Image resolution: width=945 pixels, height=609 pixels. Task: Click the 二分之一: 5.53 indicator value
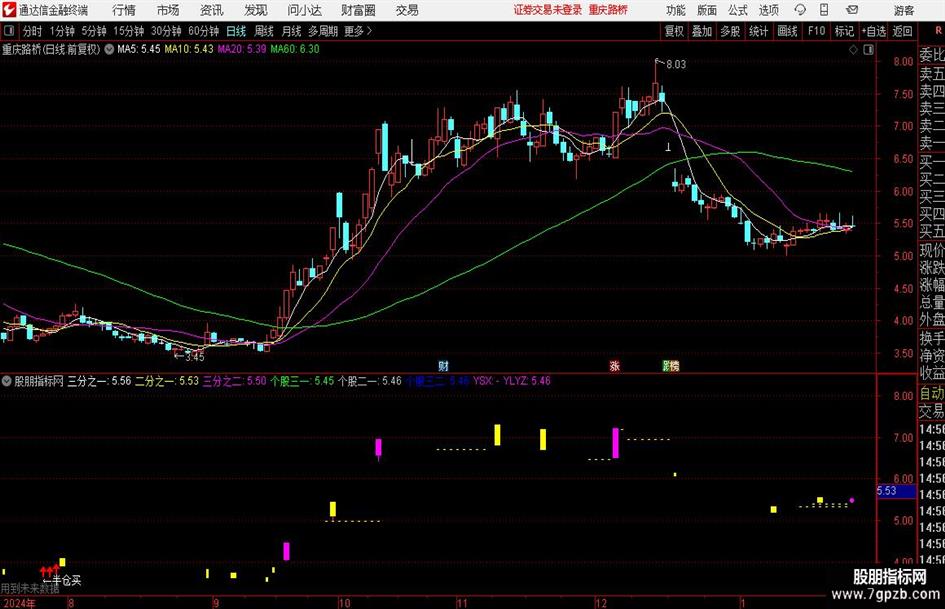click(166, 381)
